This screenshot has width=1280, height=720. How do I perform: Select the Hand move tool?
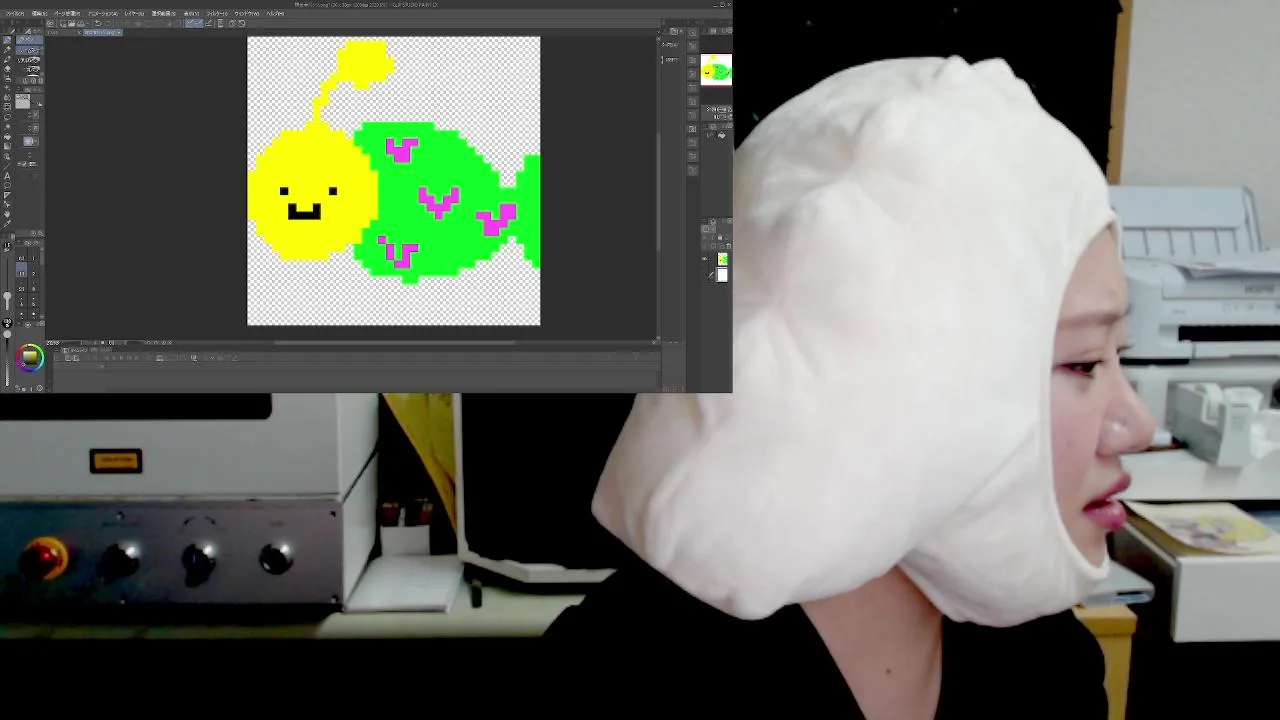coord(7,213)
